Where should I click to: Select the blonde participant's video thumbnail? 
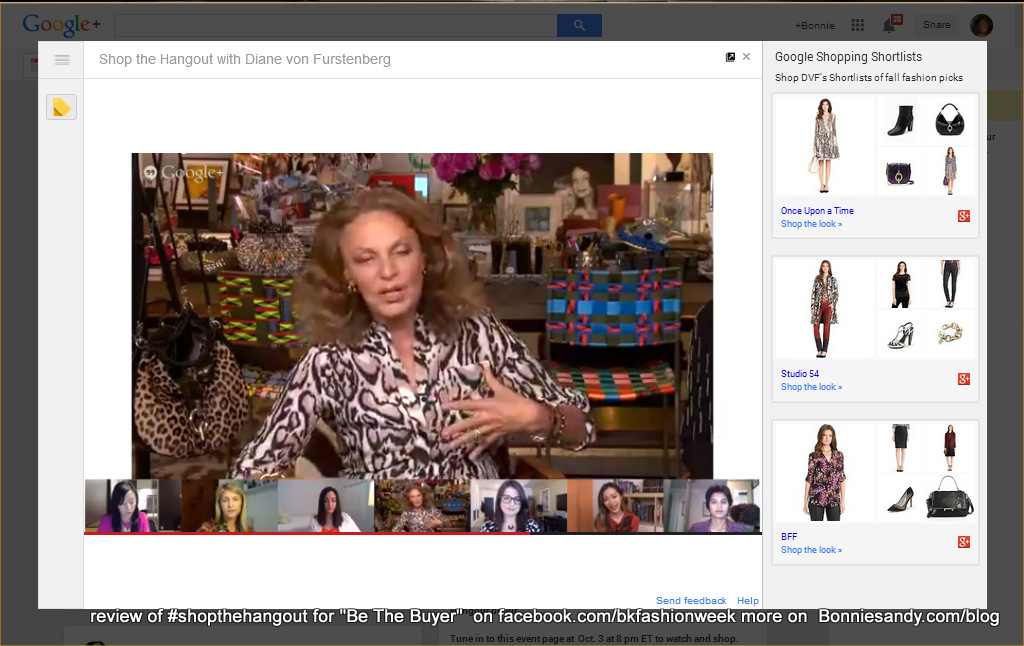pyautogui.click(x=229, y=506)
